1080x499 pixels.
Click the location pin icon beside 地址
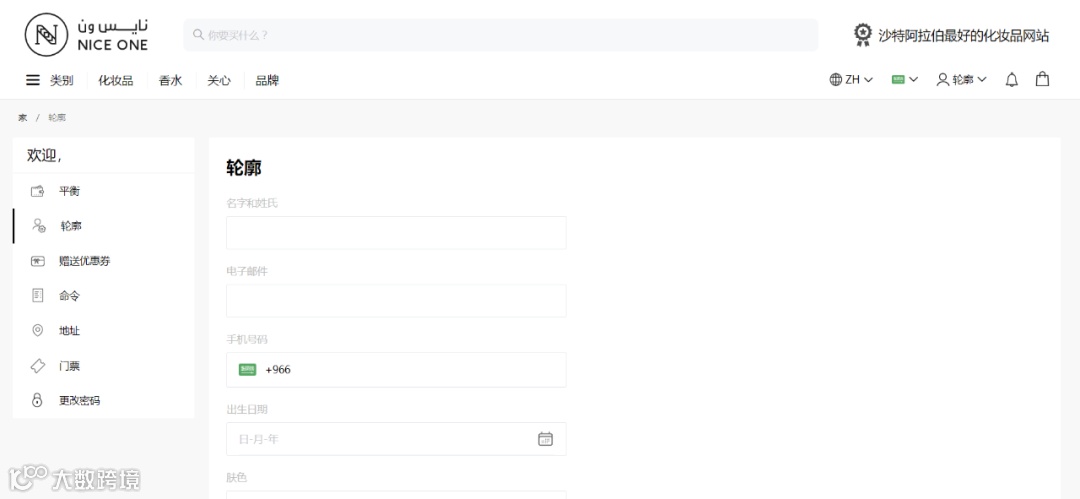[x=38, y=330]
